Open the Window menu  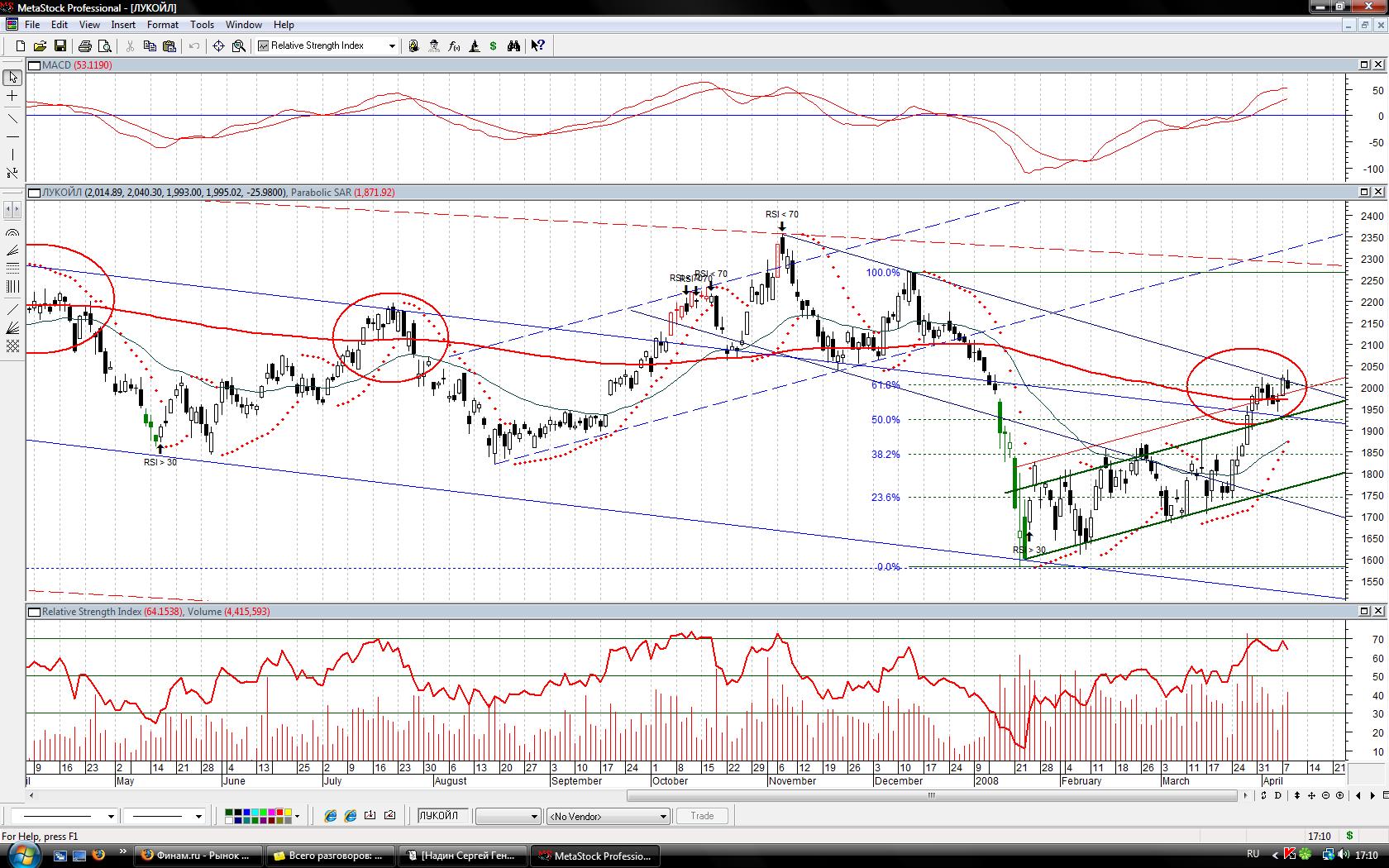244,25
